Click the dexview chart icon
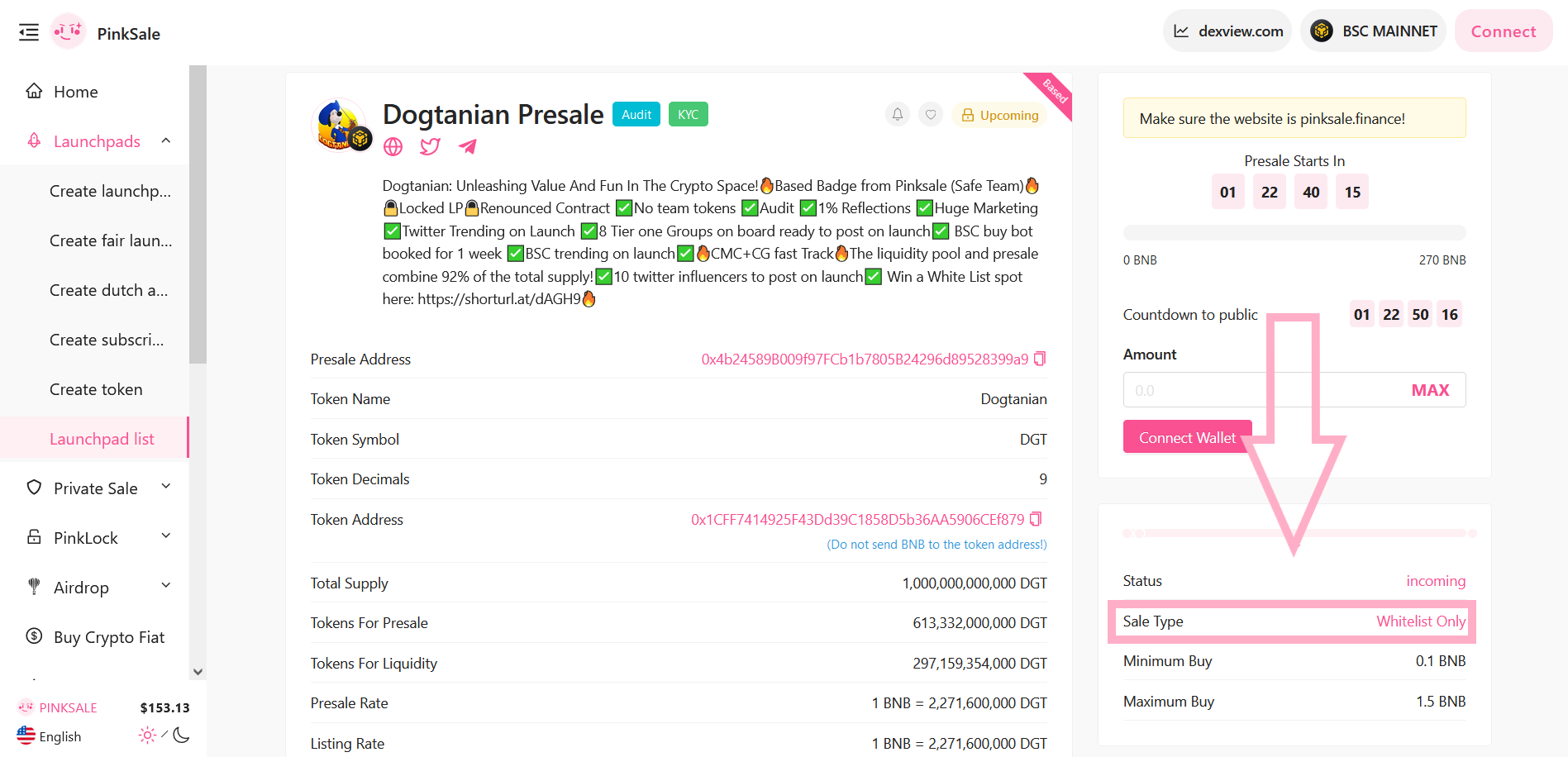Image resolution: width=1568 pixels, height=757 pixels. click(1181, 31)
